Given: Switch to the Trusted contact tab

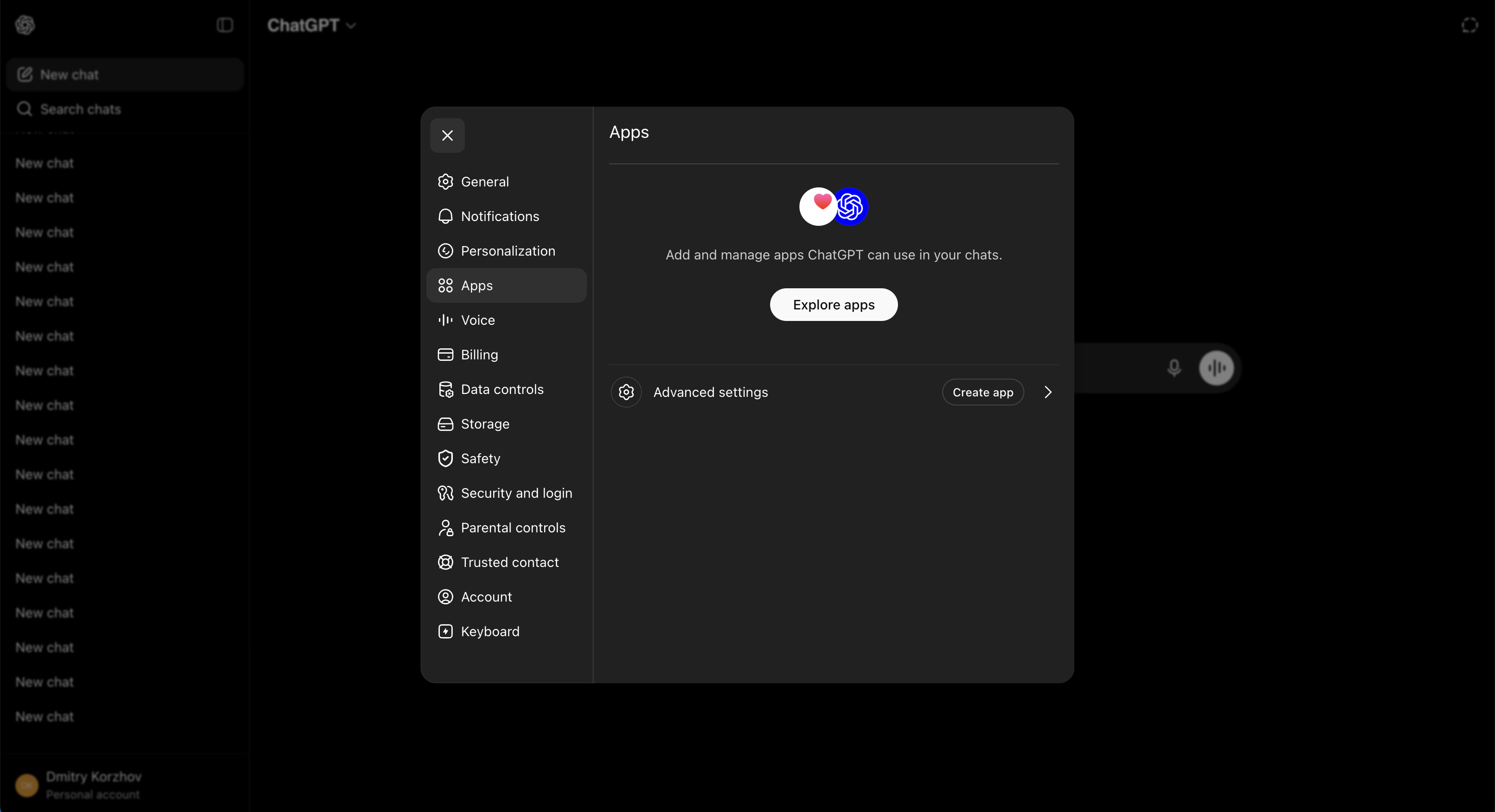Looking at the screenshot, I should pyautogui.click(x=506, y=562).
